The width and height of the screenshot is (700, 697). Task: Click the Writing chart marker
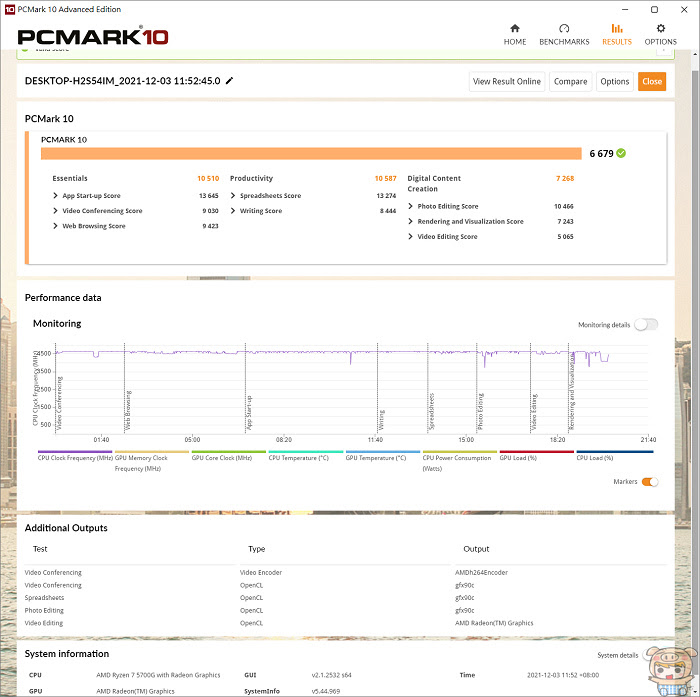[x=381, y=420]
